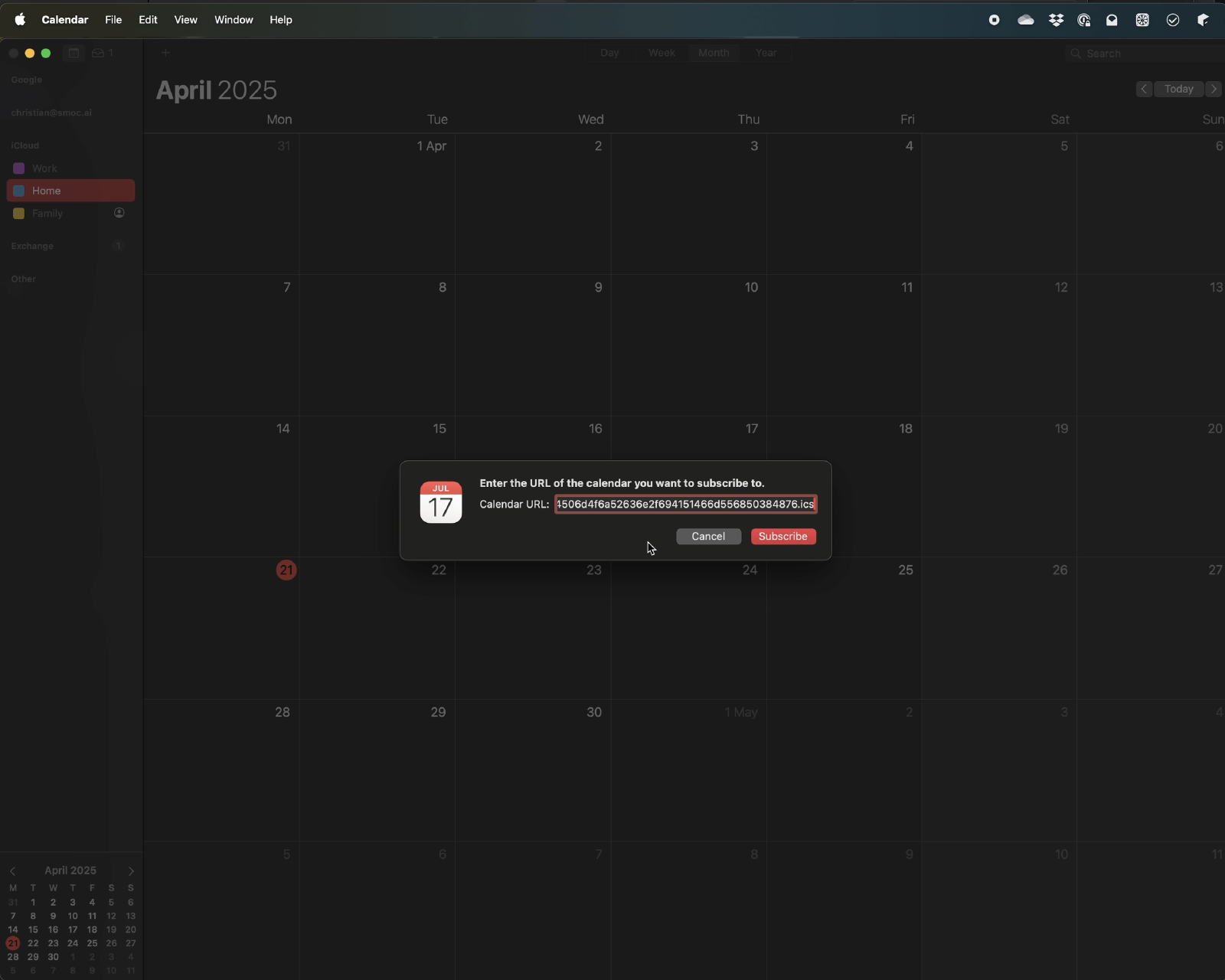Click the shared person icon beside Family

click(x=119, y=213)
